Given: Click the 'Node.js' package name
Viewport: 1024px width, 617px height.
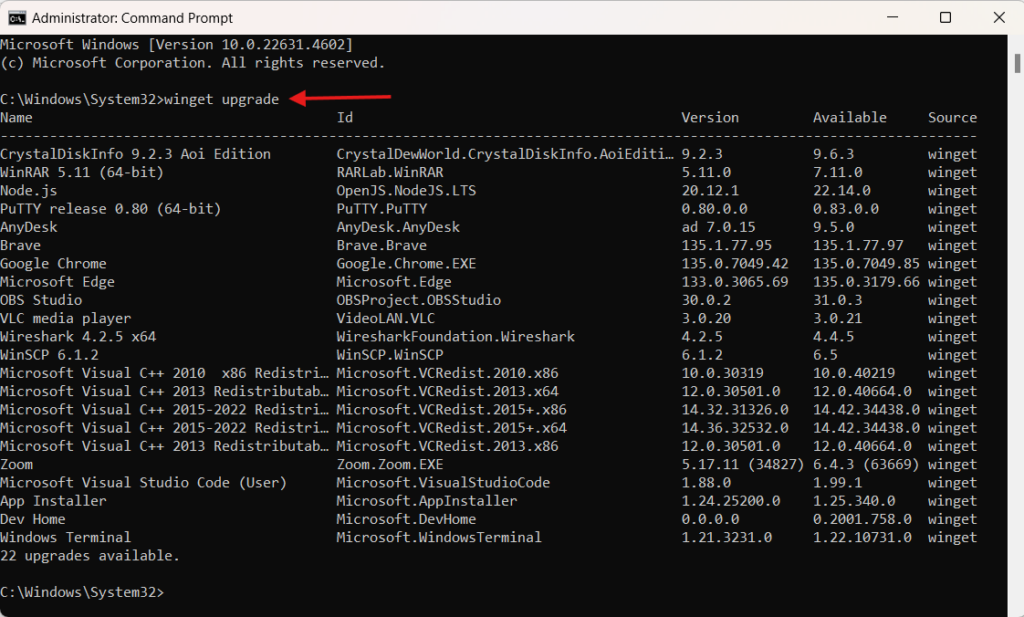Looking at the screenshot, I should click(29, 191).
